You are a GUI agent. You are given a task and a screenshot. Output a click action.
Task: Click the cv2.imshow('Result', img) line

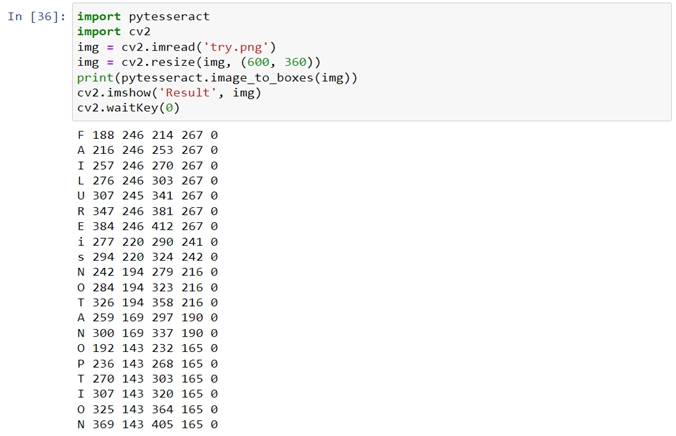169,93
